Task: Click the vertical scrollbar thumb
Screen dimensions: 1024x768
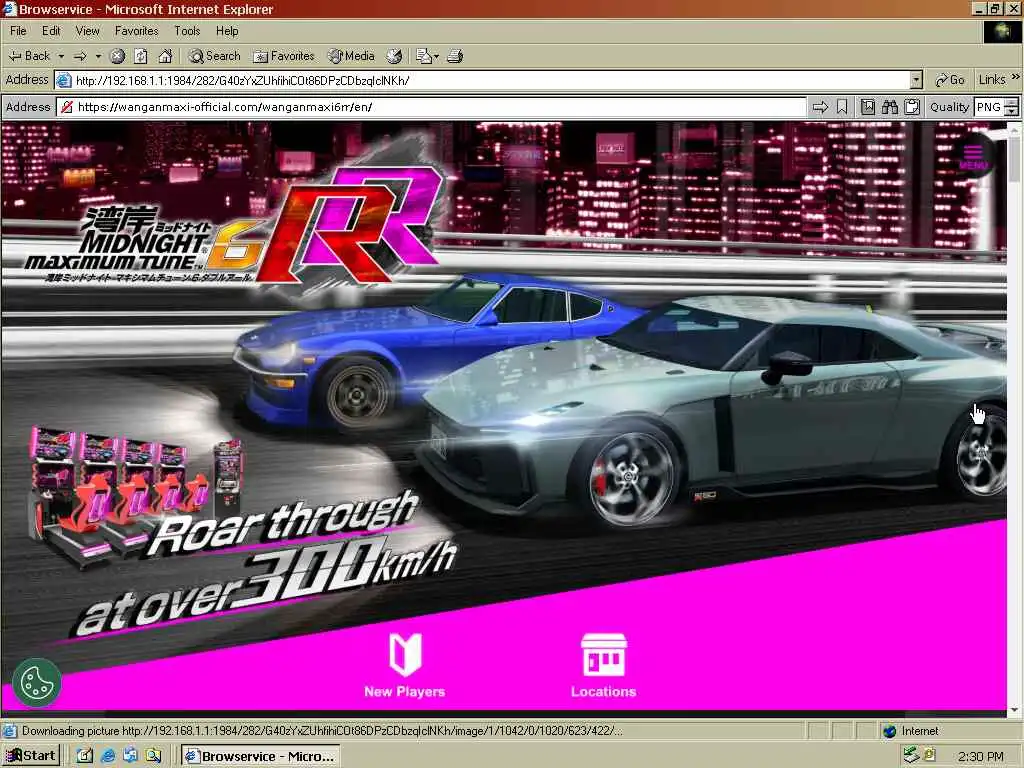Action: tap(1014, 161)
